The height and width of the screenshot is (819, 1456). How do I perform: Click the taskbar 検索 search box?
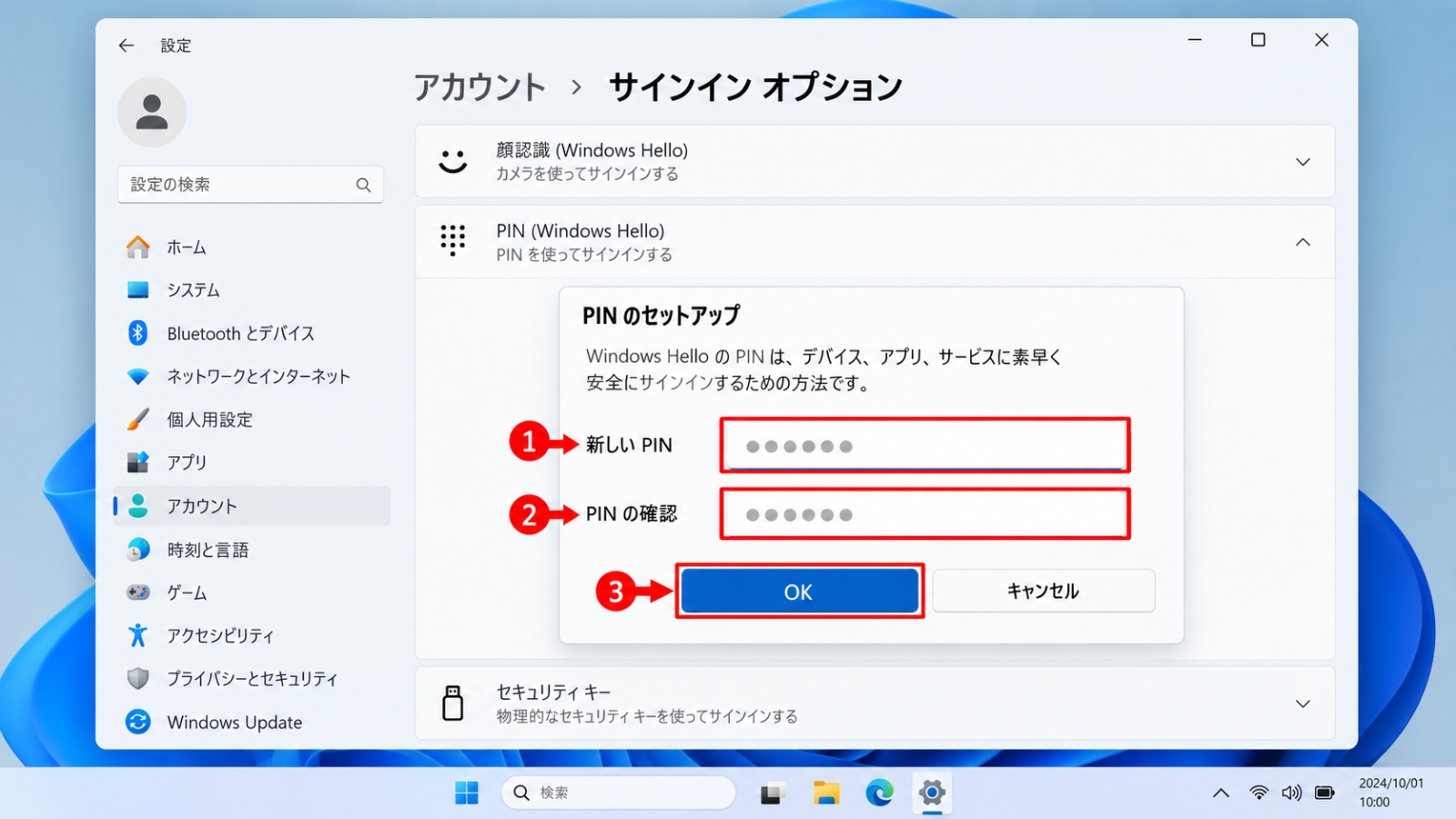[618, 793]
